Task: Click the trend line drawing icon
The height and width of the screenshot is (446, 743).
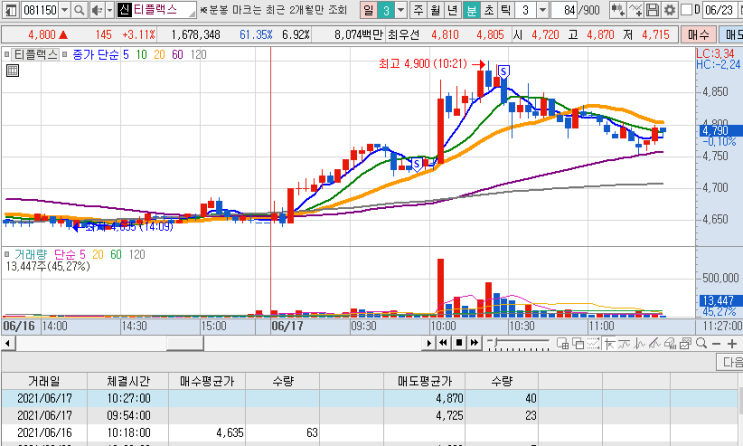Action: [x=655, y=343]
